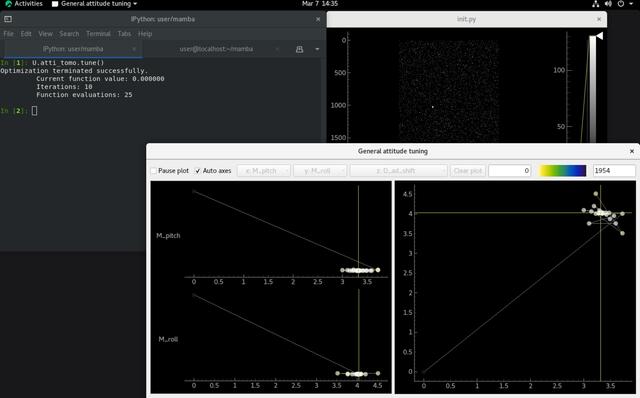Click the network status icon in top bar
This screenshot has width=640, height=398.
[x=596, y=4]
